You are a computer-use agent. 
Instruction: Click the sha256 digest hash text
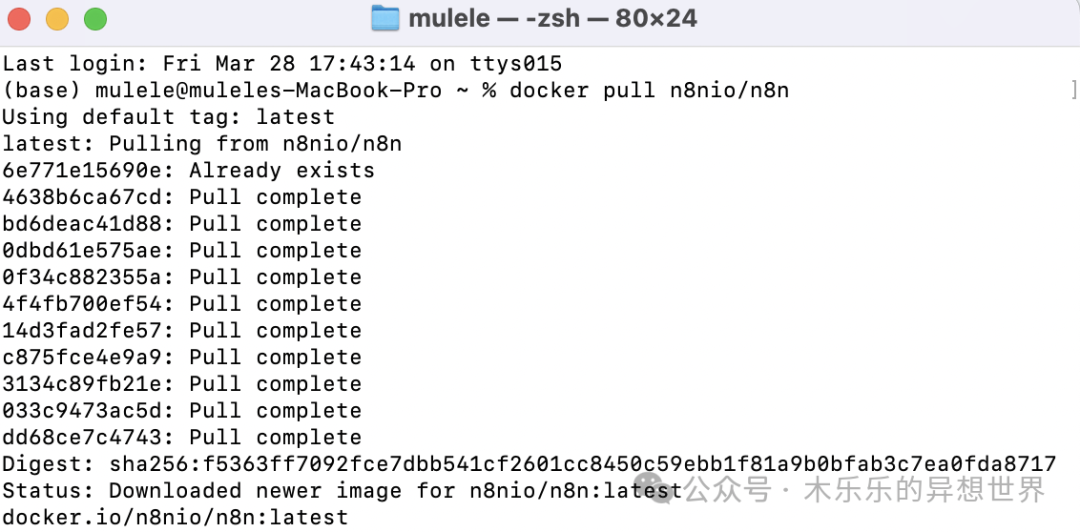coord(583,464)
